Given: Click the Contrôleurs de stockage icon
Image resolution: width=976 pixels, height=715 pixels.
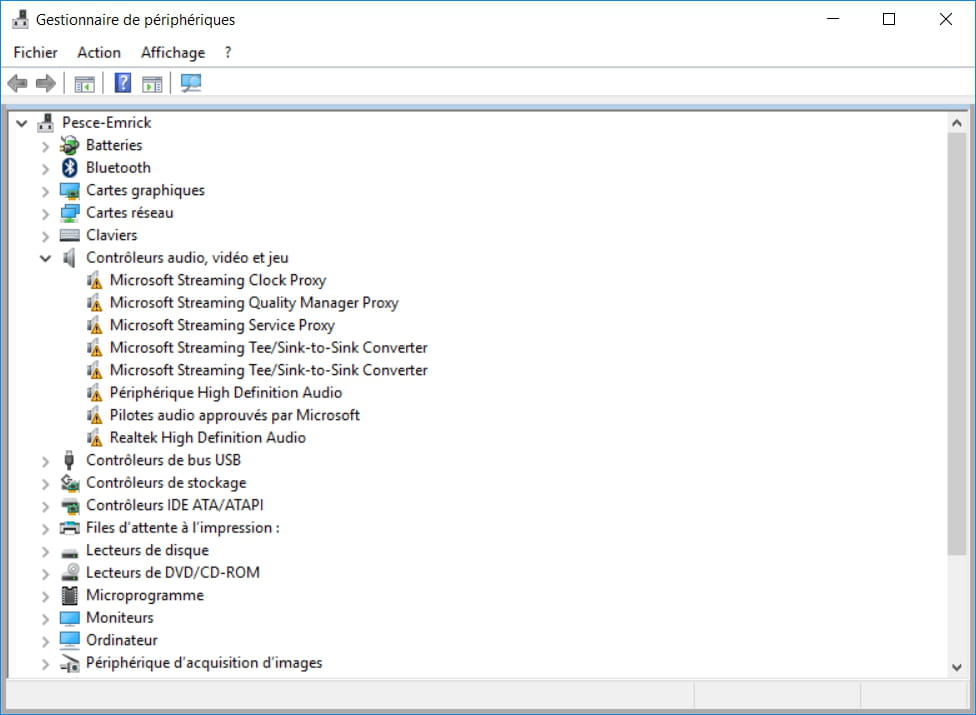Looking at the screenshot, I should point(69,483).
